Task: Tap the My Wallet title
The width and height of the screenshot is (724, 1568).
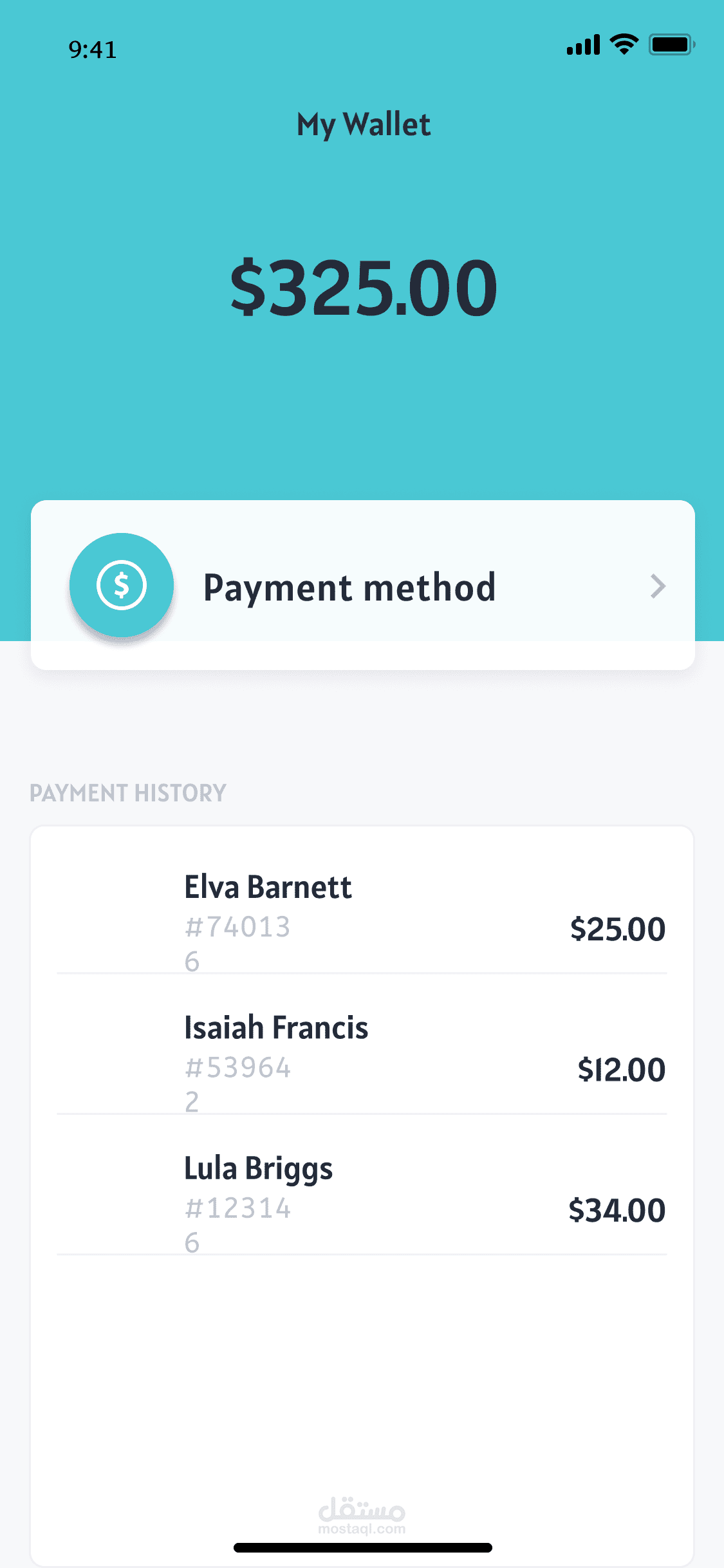Action: click(x=364, y=124)
